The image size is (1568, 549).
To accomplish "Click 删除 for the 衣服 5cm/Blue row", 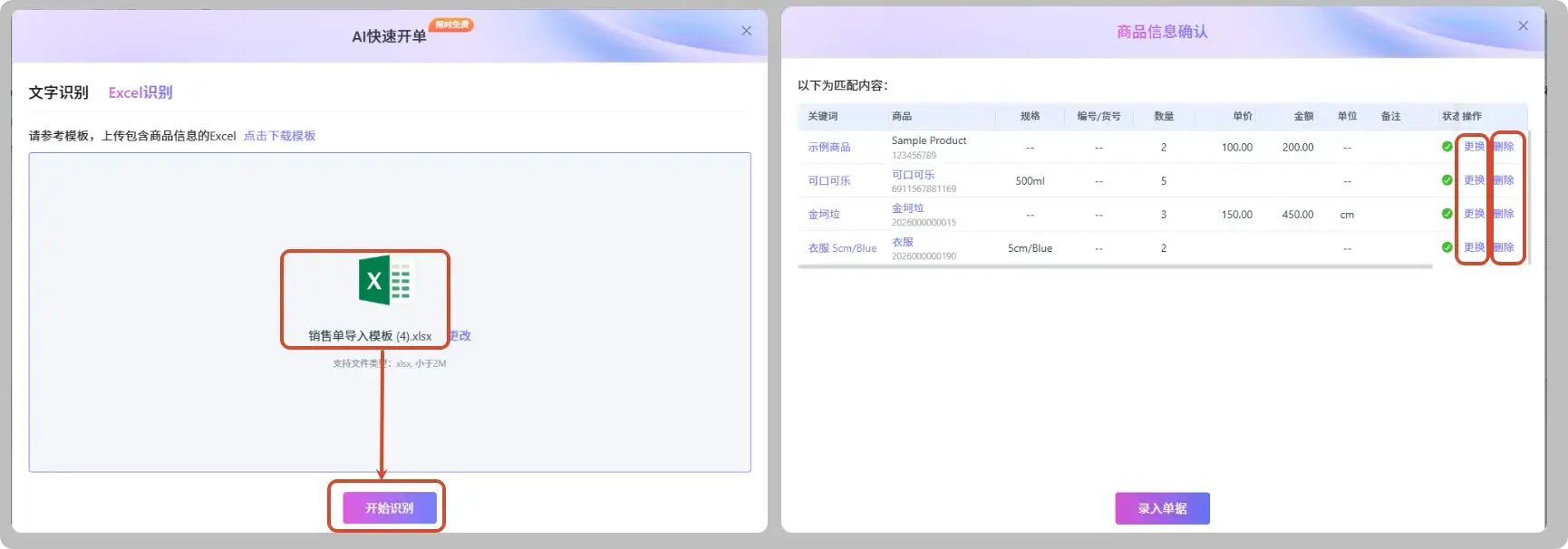I will 1504,247.
